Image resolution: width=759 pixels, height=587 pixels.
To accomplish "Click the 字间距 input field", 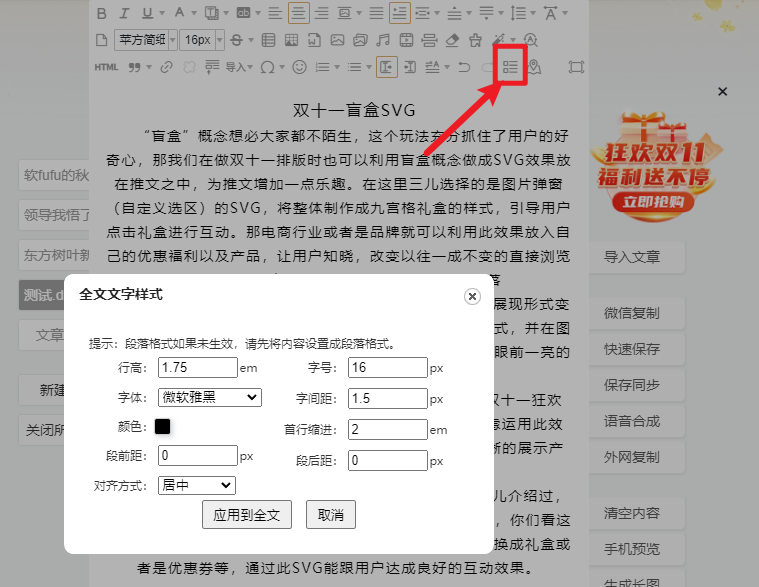I will click(x=388, y=399).
